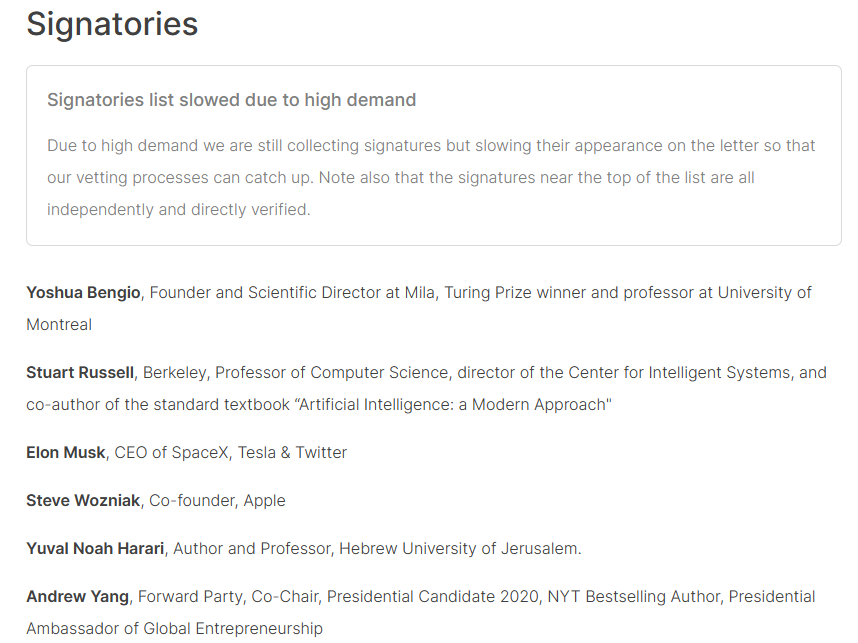Viewport: 858px width, 643px height.
Task: Click 'Forward Party, Co-Chair' text
Action: point(227,596)
